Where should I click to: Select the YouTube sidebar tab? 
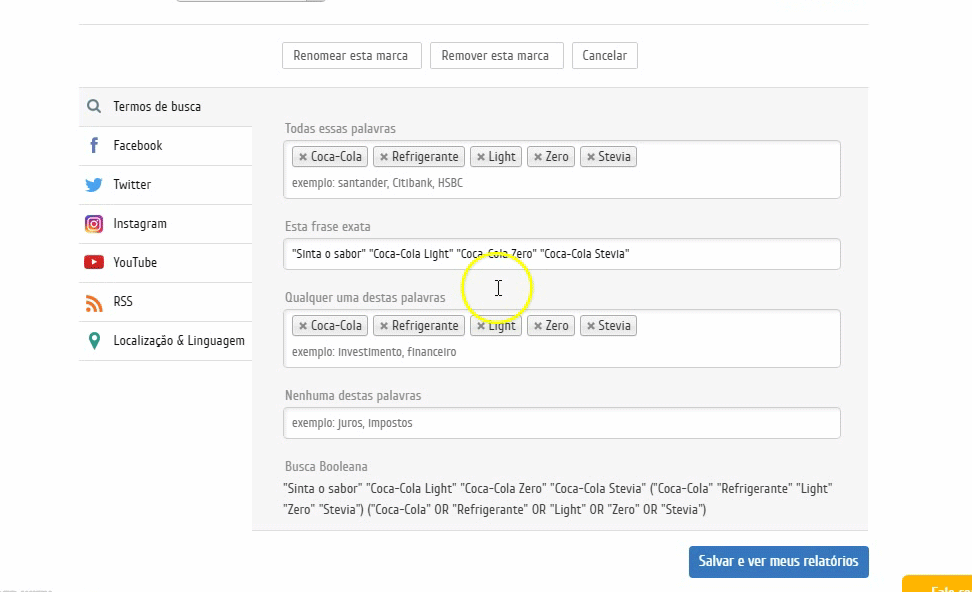point(135,263)
